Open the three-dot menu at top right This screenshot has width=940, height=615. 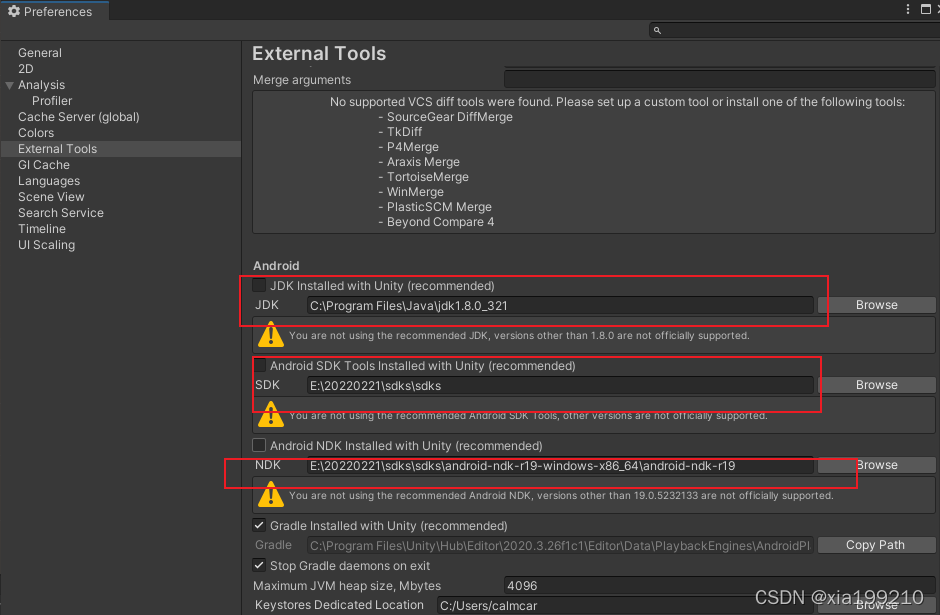pyautogui.click(x=906, y=9)
